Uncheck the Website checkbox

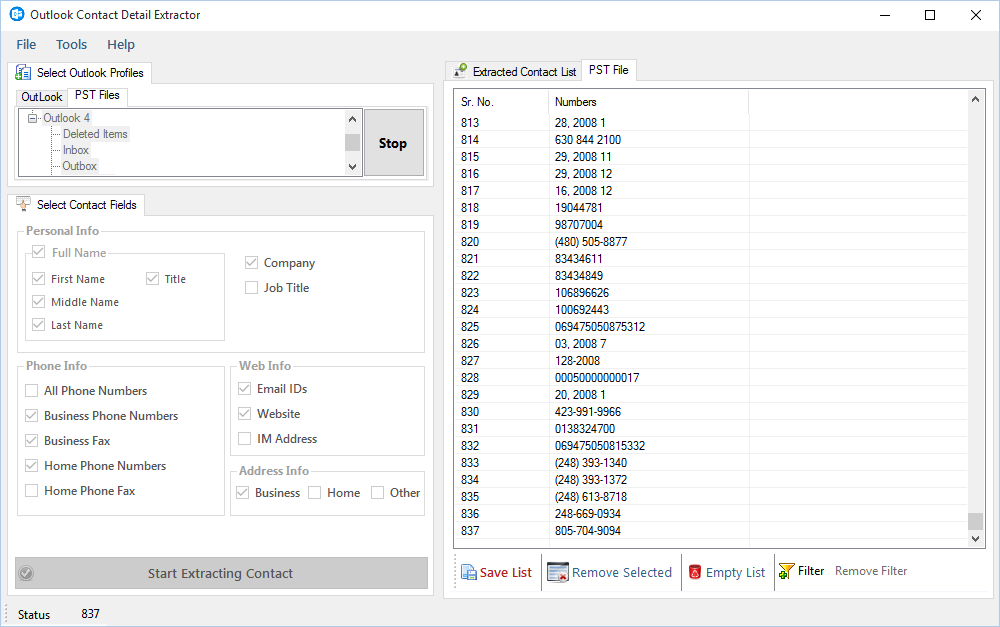coord(244,413)
